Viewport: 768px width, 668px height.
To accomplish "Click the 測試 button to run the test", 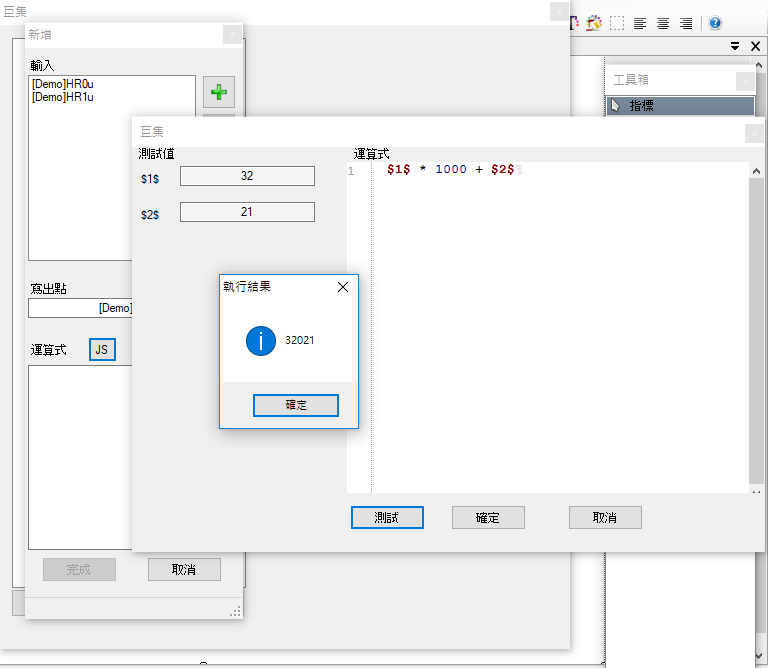I will point(387,518).
